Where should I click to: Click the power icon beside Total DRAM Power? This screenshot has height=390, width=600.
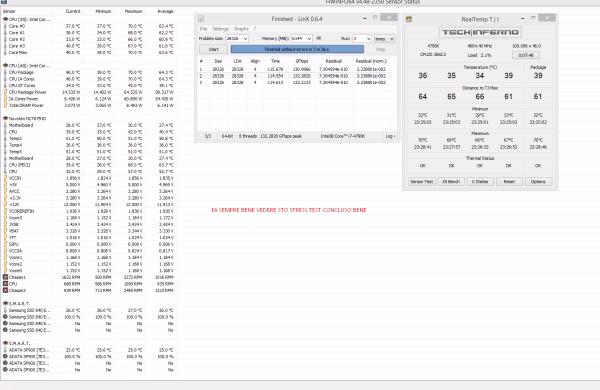(5, 105)
